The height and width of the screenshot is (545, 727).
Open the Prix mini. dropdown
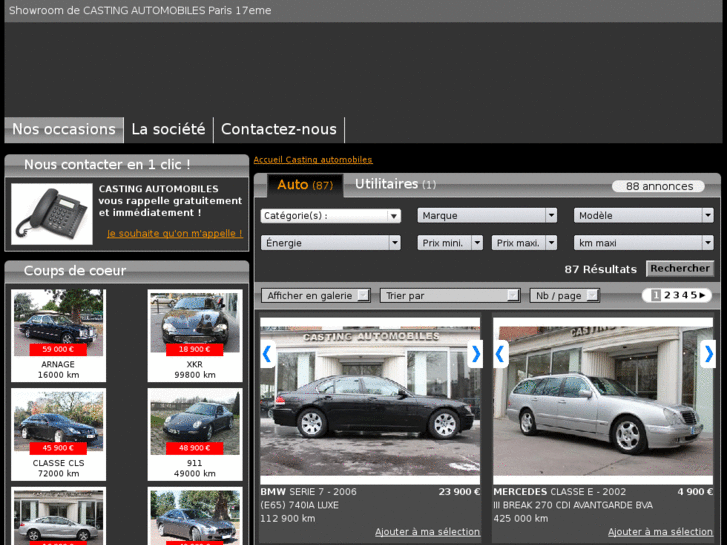(450, 243)
